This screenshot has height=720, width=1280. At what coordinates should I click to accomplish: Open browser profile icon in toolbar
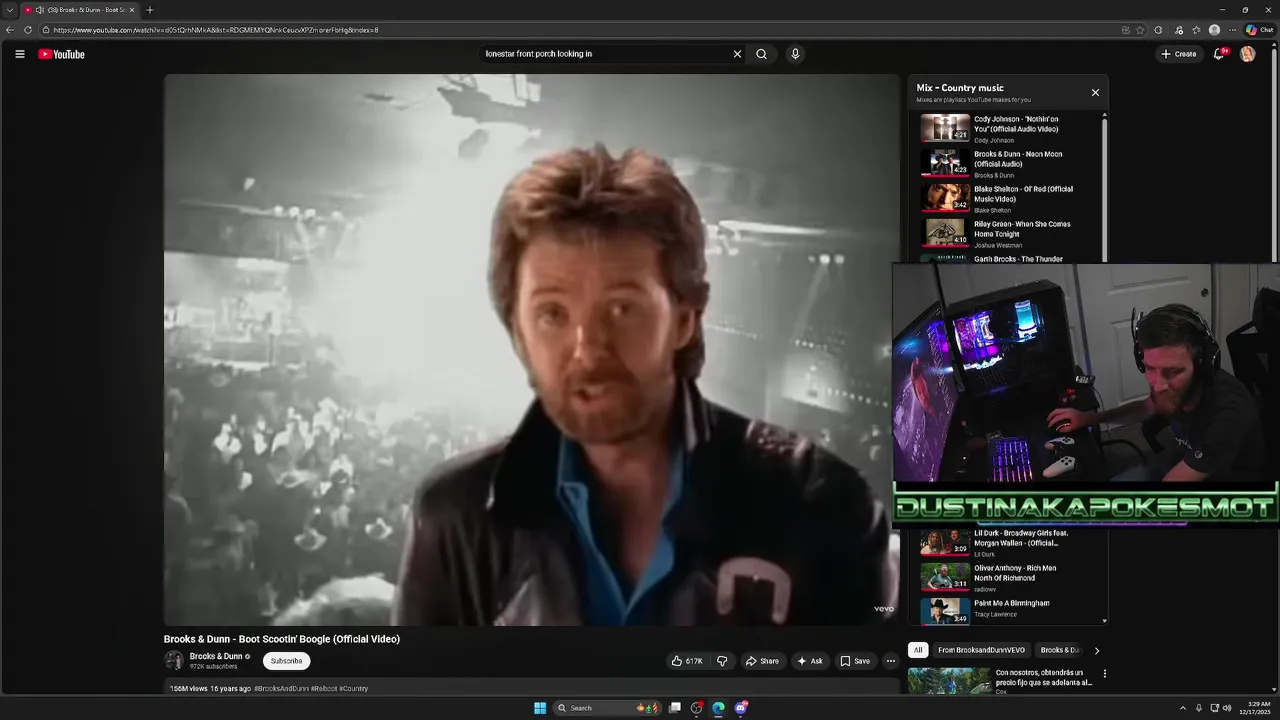tap(1214, 30)
